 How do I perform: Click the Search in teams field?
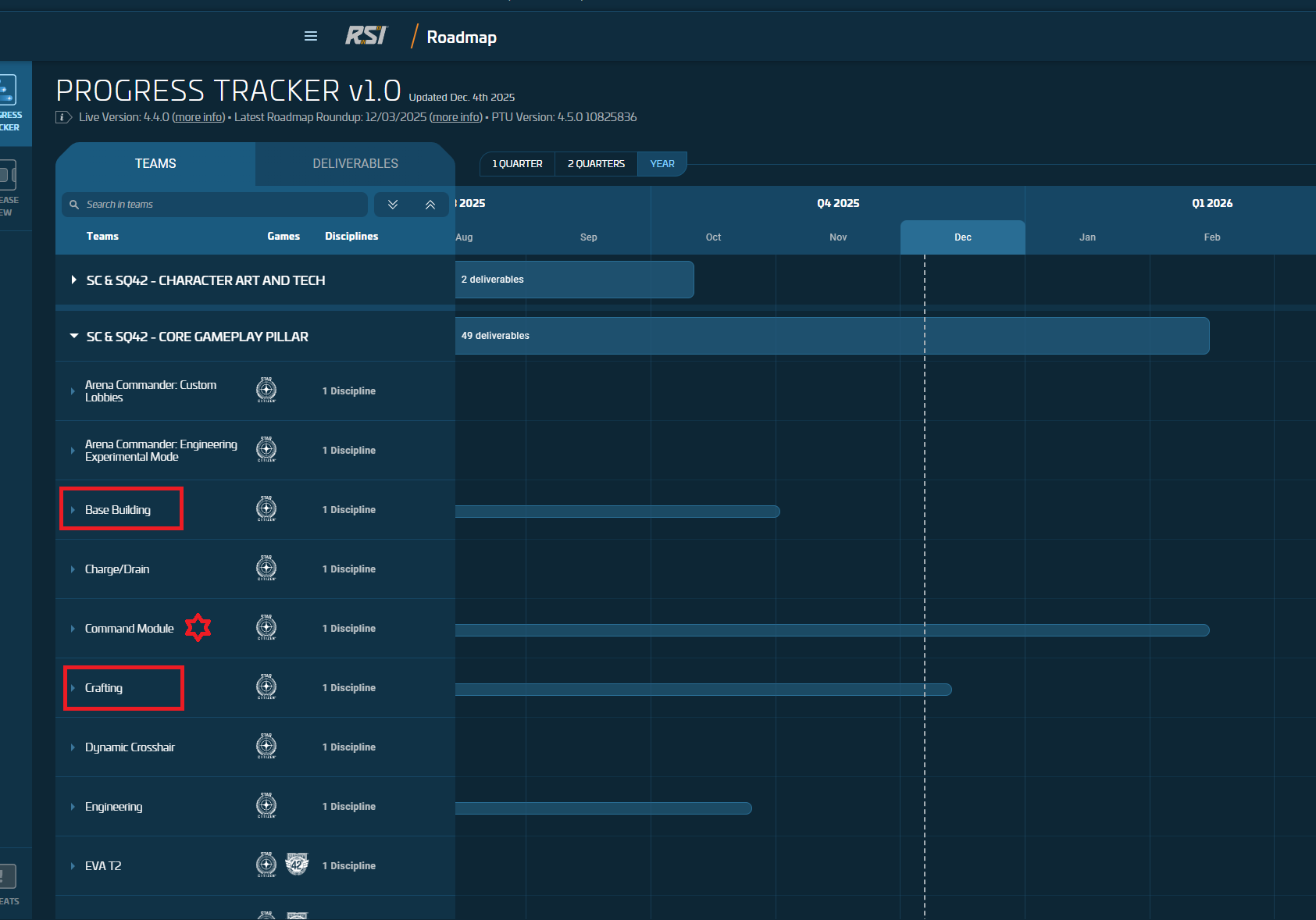tap(215, 205)
